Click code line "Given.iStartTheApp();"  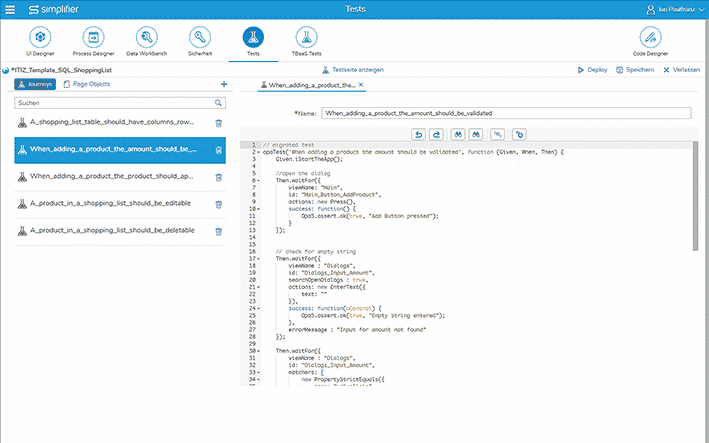point(309,160)
